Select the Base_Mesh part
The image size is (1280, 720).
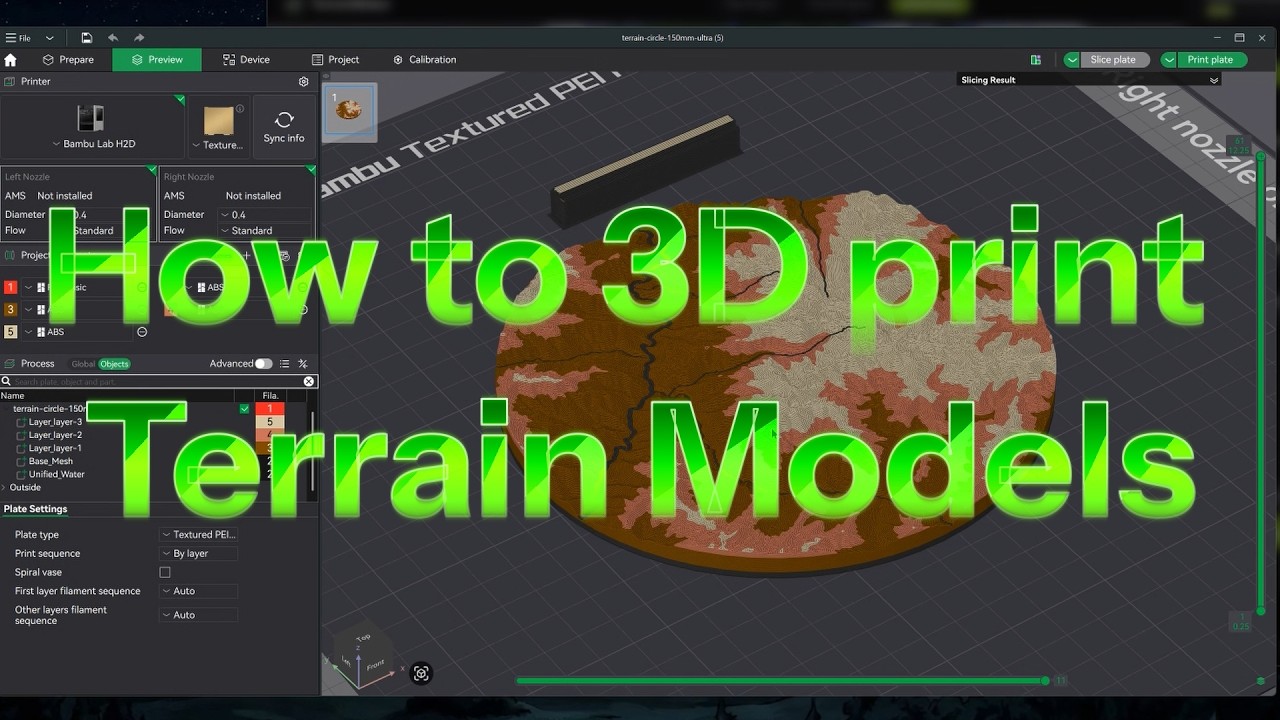tap(51, 461)
